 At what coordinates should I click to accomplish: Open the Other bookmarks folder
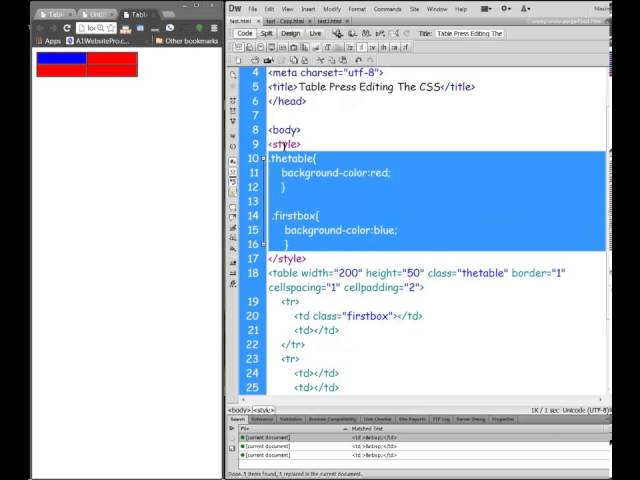point(187,41)
